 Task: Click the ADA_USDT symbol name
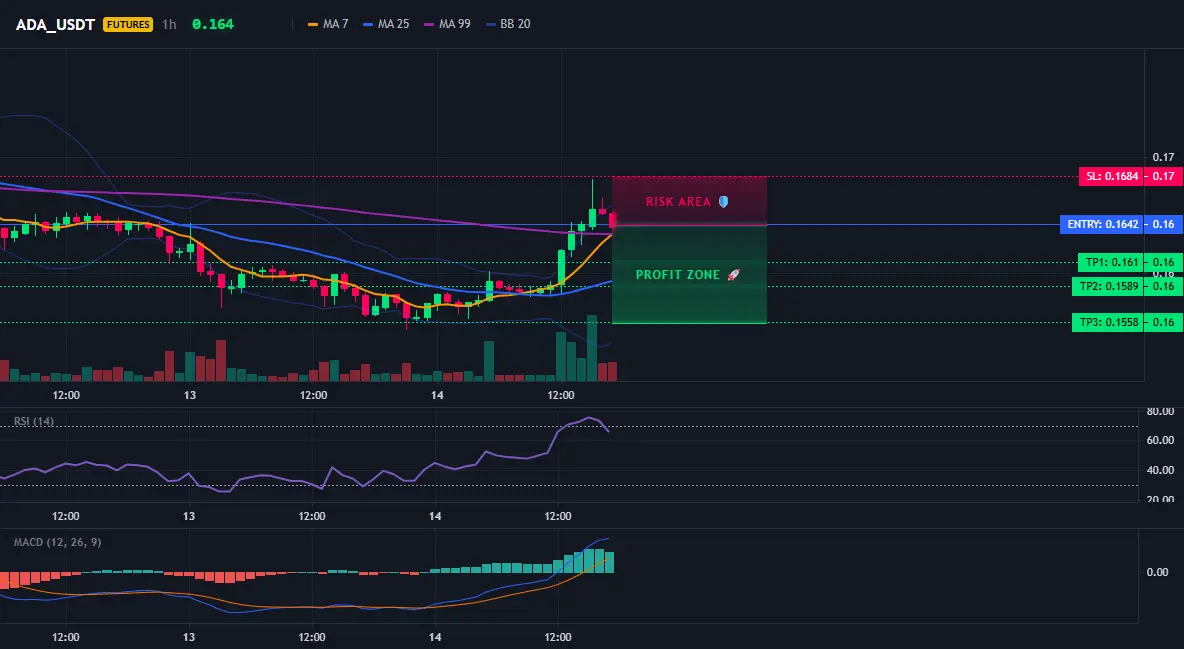[55, 24]
